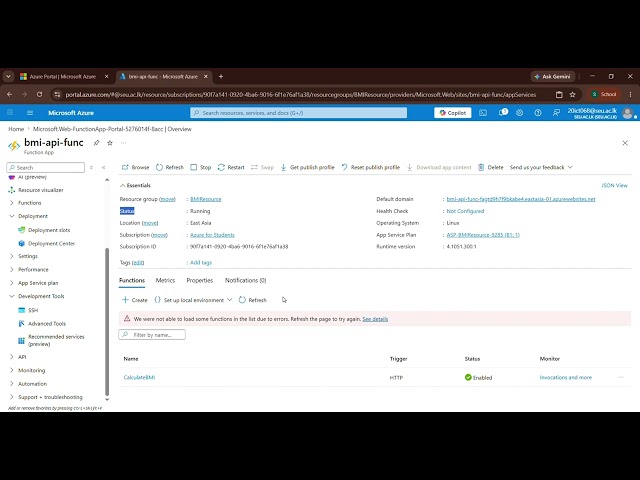Viewport: 640px width, 480px height.
Task: Open the CalculateBMI function
Action: tap(139, 378)
